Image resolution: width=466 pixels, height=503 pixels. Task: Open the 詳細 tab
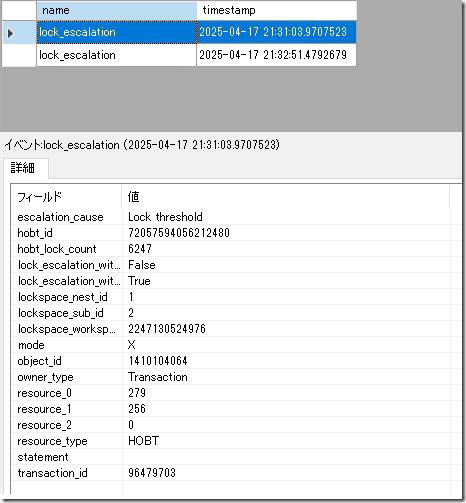pyautogui.click(x=23, y=168)
